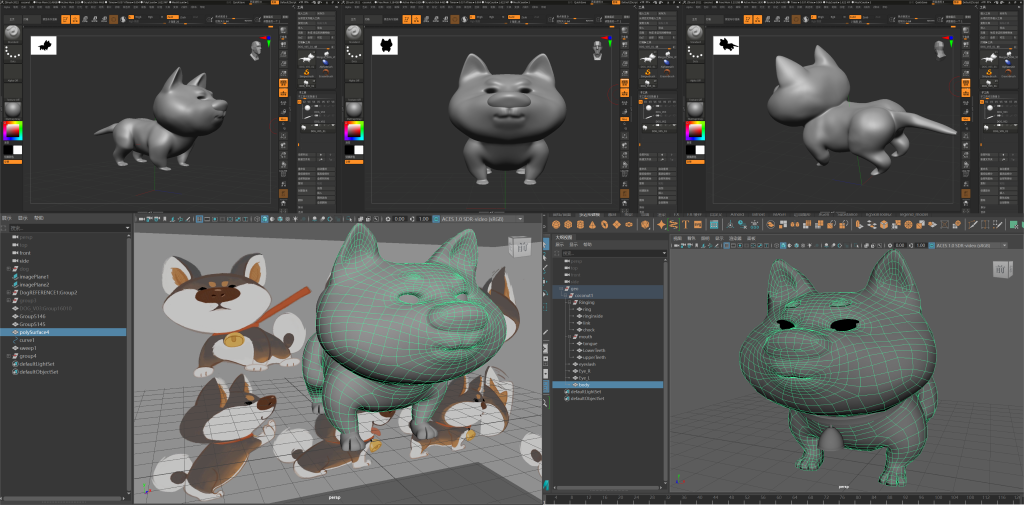Create polygon cylinder from Maya shelf
Viewport: 1024px width, 505px height.
point(580,224)
